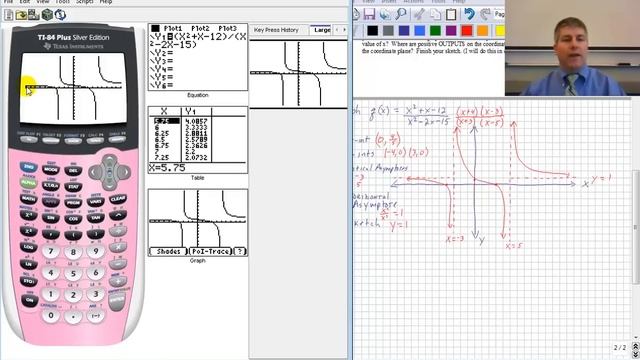Click the PoI-Trace button under the graph
Image resolution: width=640 pixels, height=360 pixels.
pyautogui.click(x=211, y=251)
